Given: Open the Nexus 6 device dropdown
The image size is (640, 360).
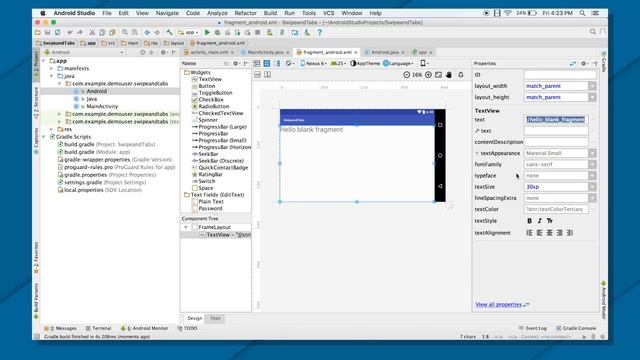Looking at the screenshot, I should [314, 63].
